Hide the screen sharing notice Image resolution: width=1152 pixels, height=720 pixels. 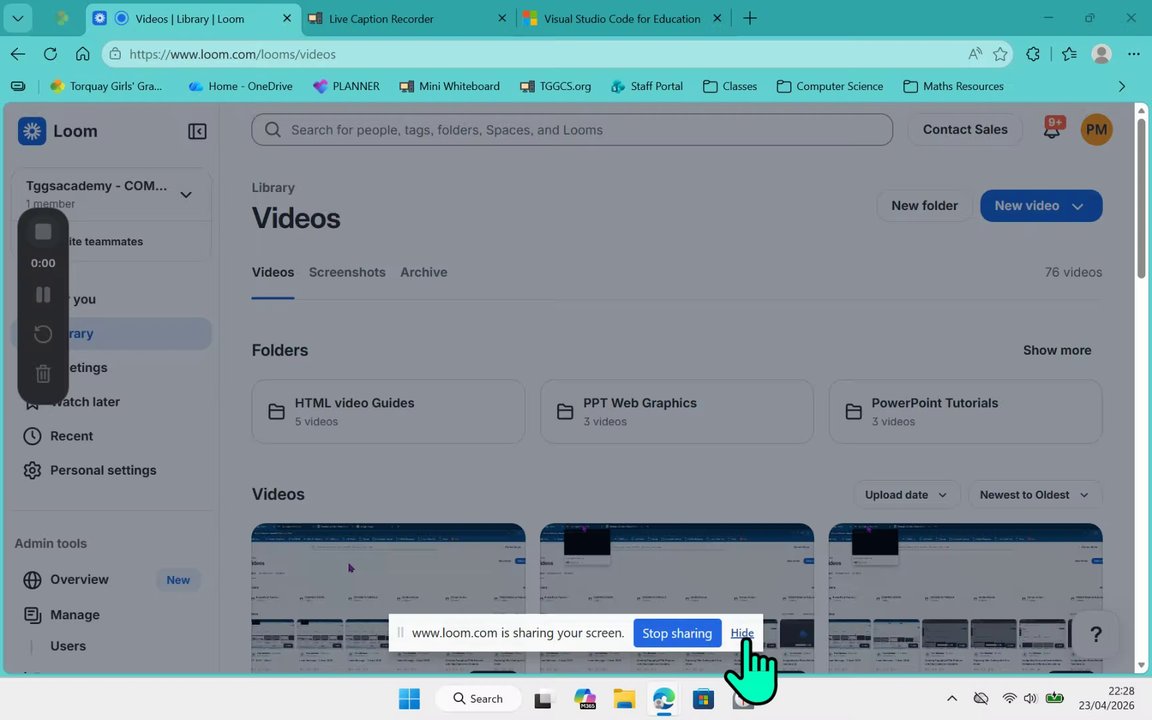click(x=742, y=633)
